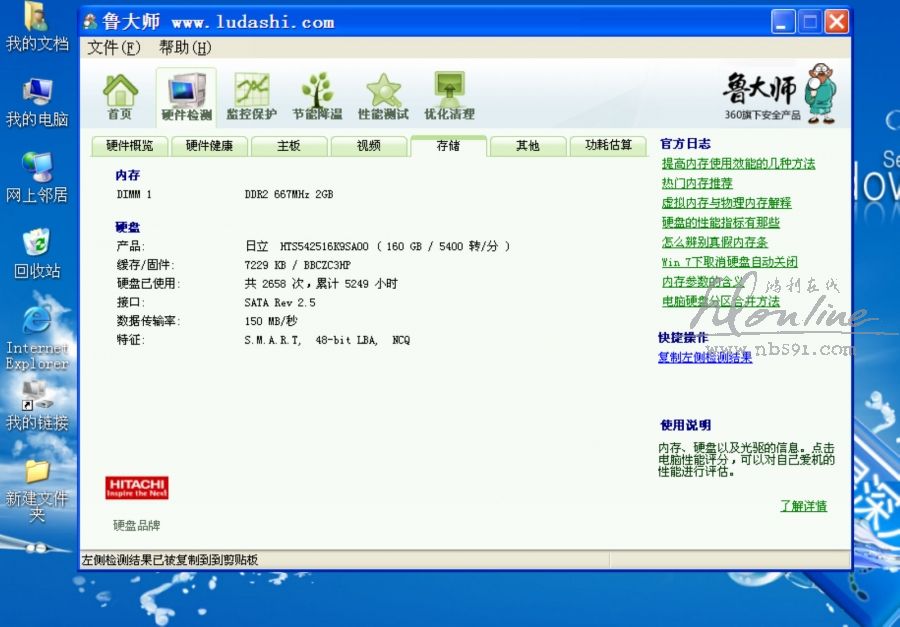Switch to the 其他 tab
This screenshot has height=627, width=900.
coord(527,146)
